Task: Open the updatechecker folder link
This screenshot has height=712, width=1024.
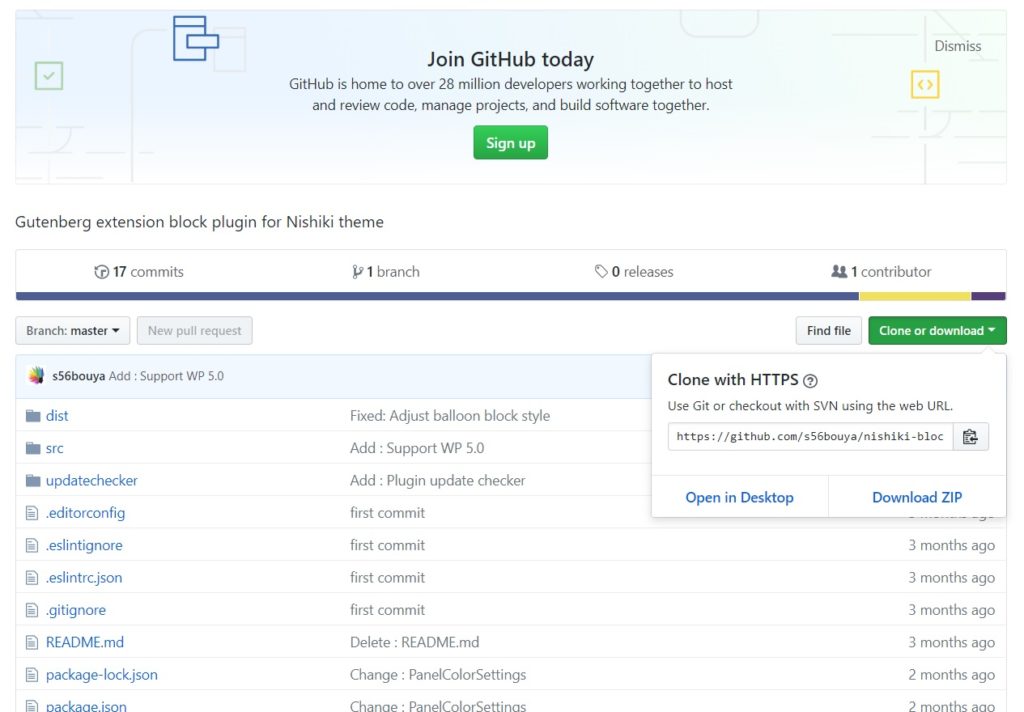Action: 91,481
